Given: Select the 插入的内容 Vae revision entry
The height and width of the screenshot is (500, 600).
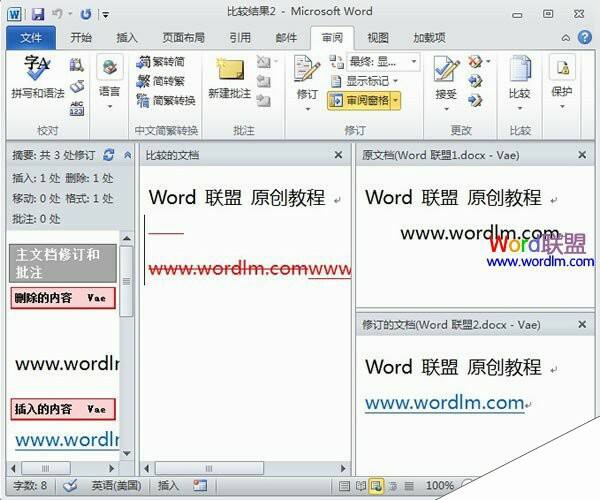Looking at the screenshot, I should [63, 409].
